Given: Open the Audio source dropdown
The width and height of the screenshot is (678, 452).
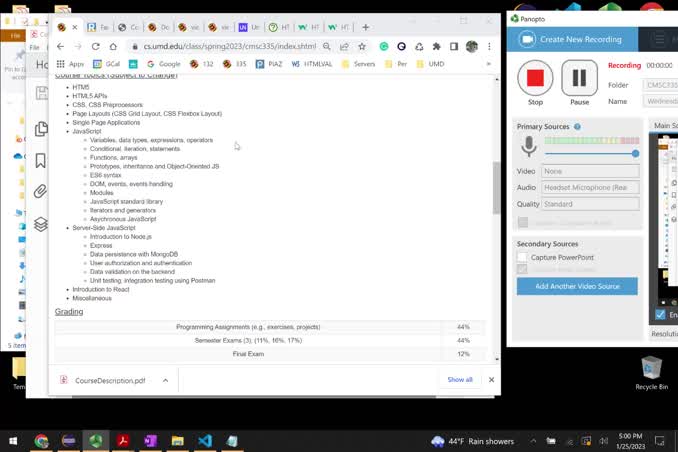Looking at the screenshot, I should [590, 187].
